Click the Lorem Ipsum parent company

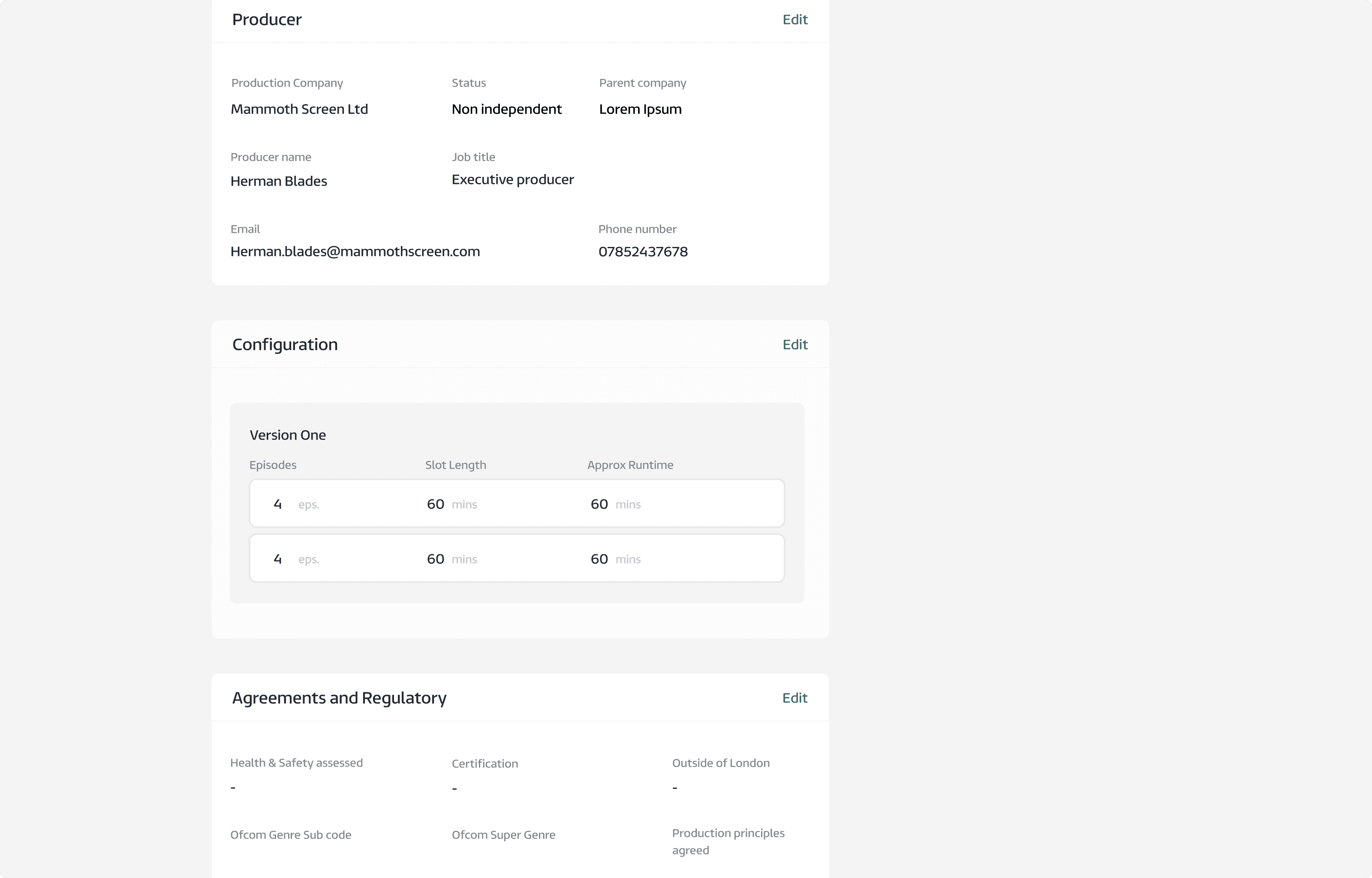coord(640,109)
